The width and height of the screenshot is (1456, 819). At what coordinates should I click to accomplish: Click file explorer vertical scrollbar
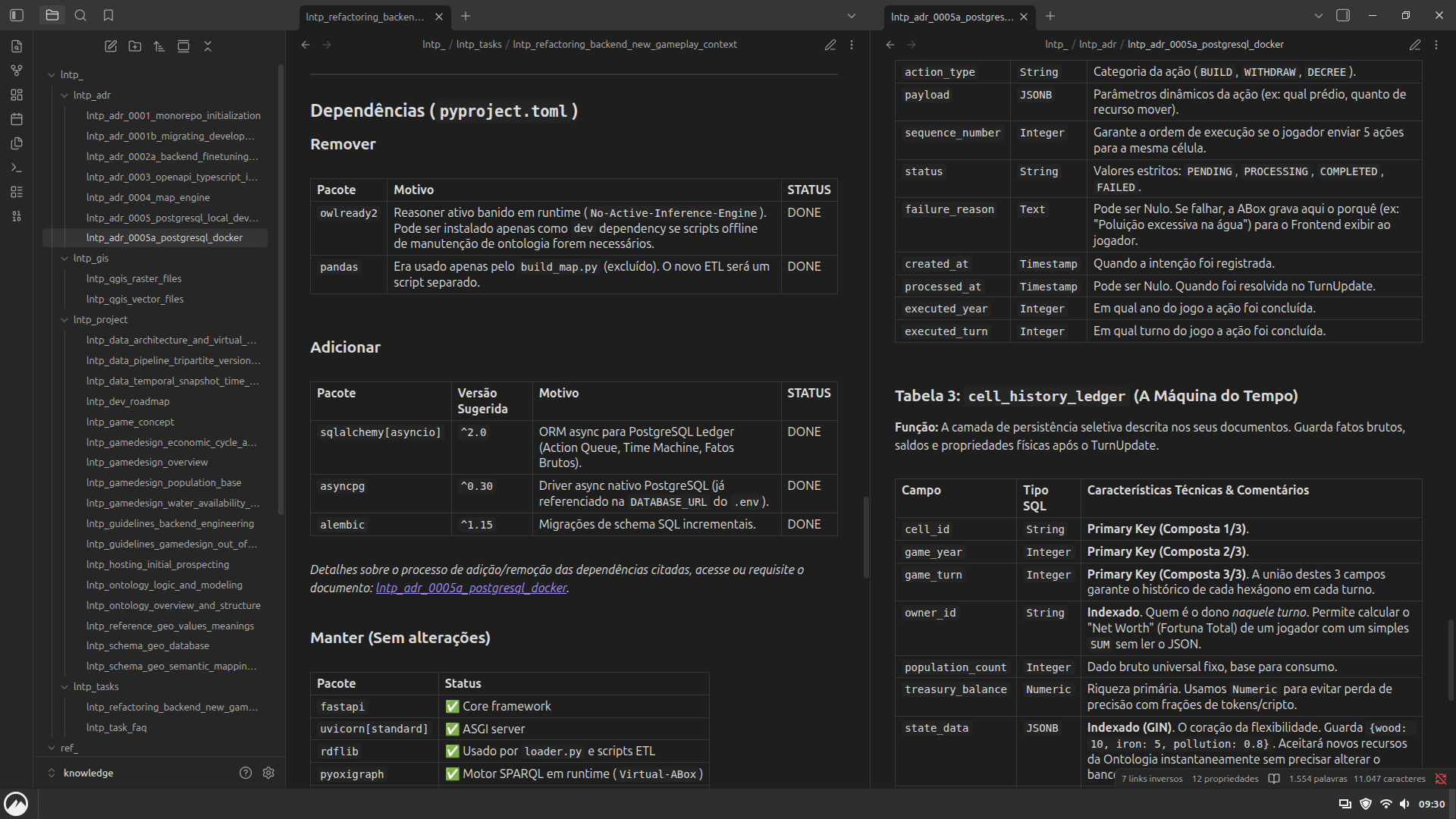click(x=281, y=288)
